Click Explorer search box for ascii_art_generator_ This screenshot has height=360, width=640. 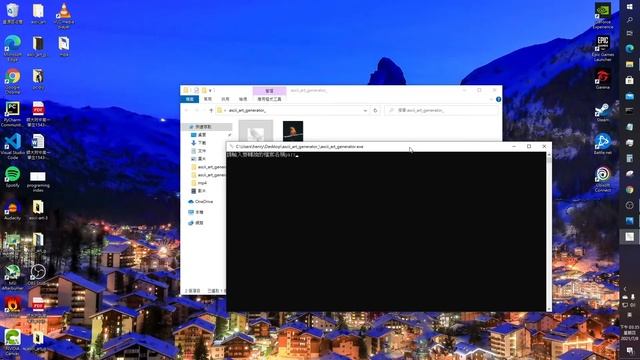click(441, 110)
